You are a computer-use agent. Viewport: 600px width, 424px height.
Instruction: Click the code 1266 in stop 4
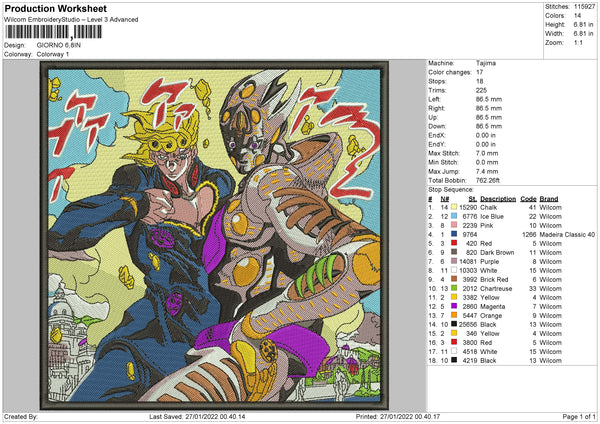pyautogui.click(x=529, y=234)
